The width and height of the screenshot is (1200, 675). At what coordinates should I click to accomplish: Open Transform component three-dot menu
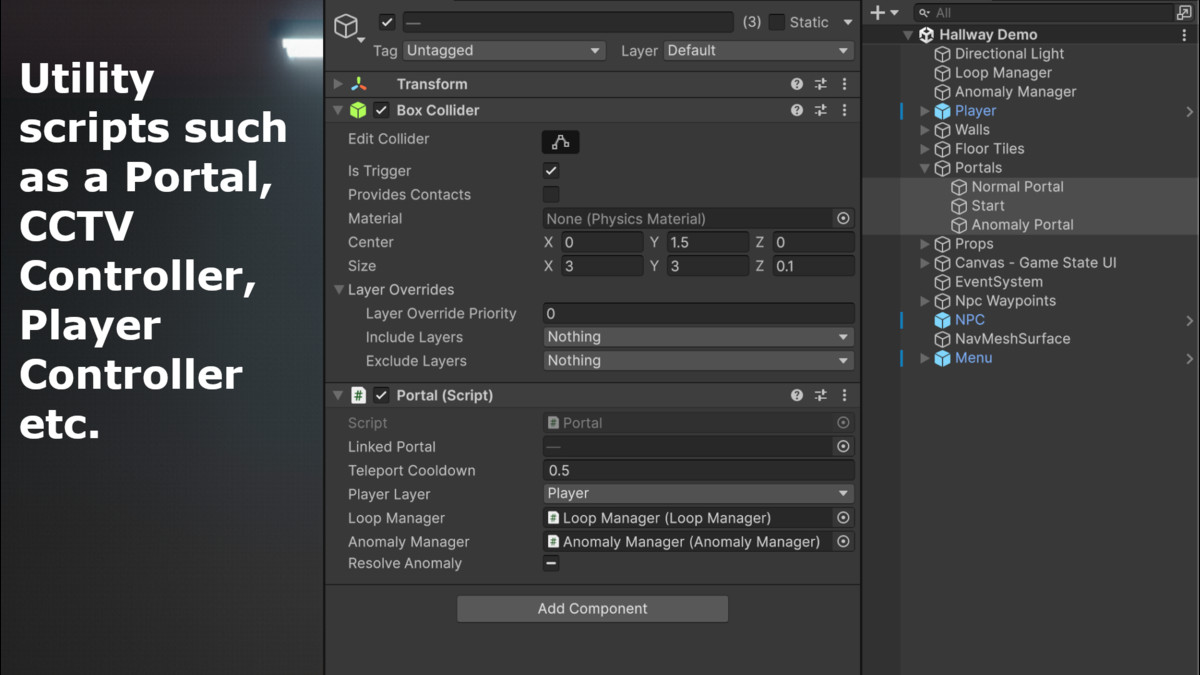click(x=844, y=84)
